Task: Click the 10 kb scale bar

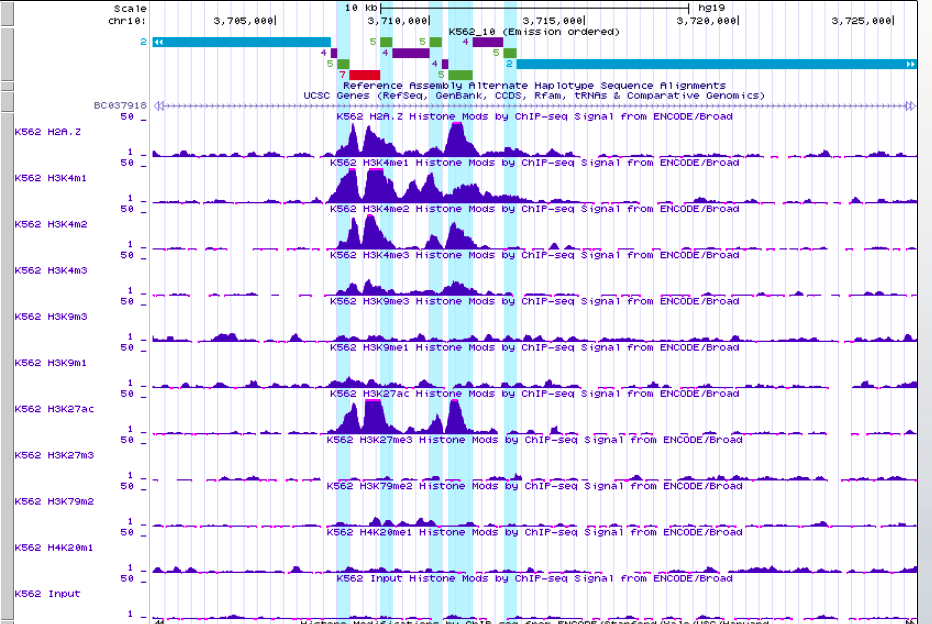Action: [x=534, y=8]
